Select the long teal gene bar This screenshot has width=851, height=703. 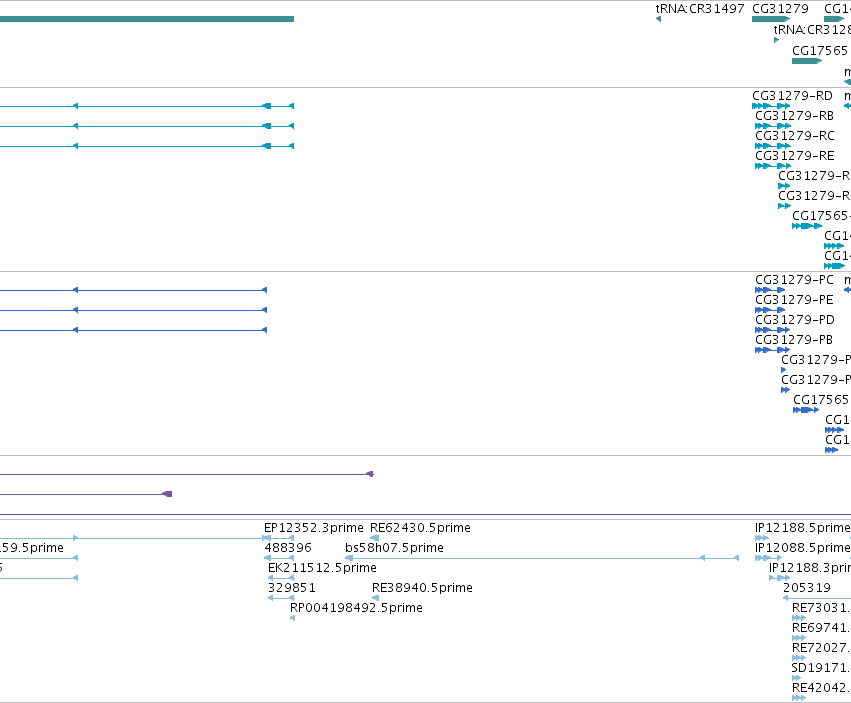(x=147, y=19)
